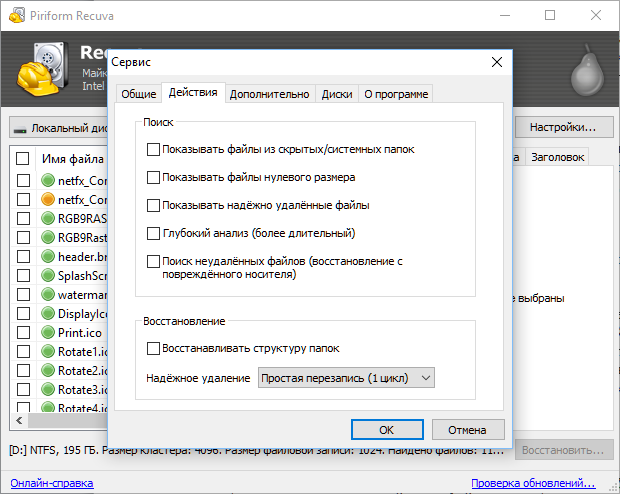Screen dimensions: 620x494
Task: Confirm the dialog with OK
Action: coord(387,430)
